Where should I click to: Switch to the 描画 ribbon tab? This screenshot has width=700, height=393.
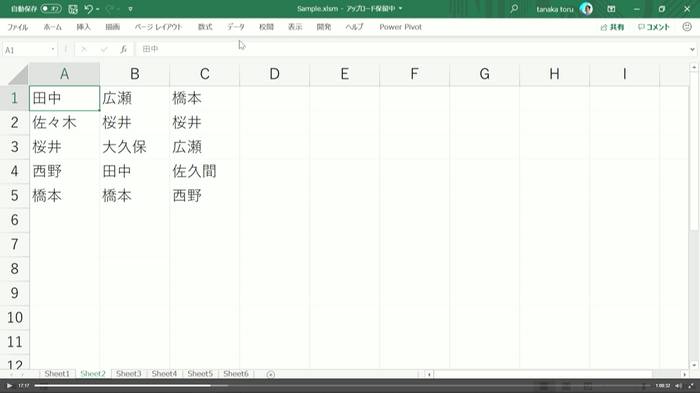pos(112,27)
